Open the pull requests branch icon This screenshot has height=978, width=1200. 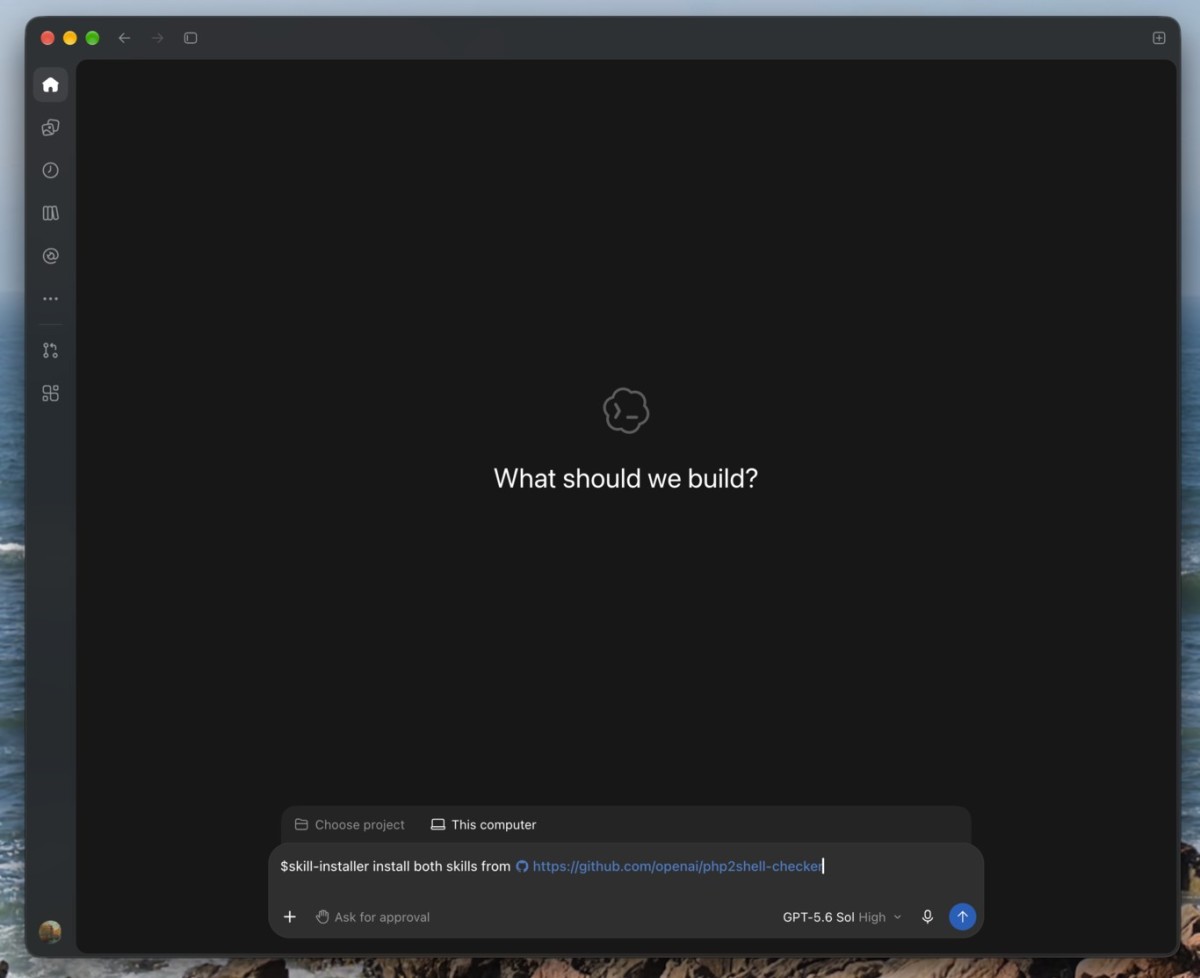tap(50, 351)
